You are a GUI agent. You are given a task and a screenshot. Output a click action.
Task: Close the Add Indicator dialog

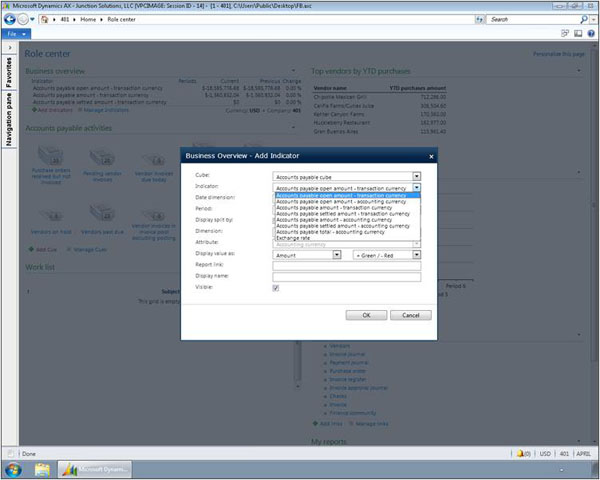(431, 157)
